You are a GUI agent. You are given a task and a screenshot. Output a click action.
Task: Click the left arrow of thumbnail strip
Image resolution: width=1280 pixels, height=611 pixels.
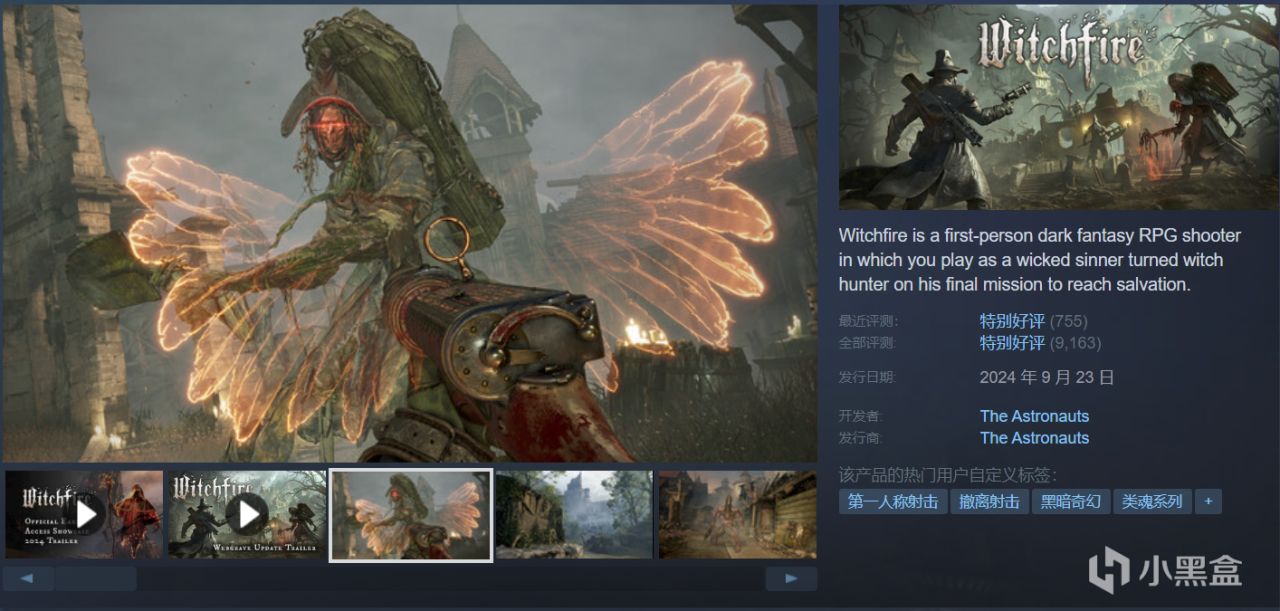[x=28, y=578]
